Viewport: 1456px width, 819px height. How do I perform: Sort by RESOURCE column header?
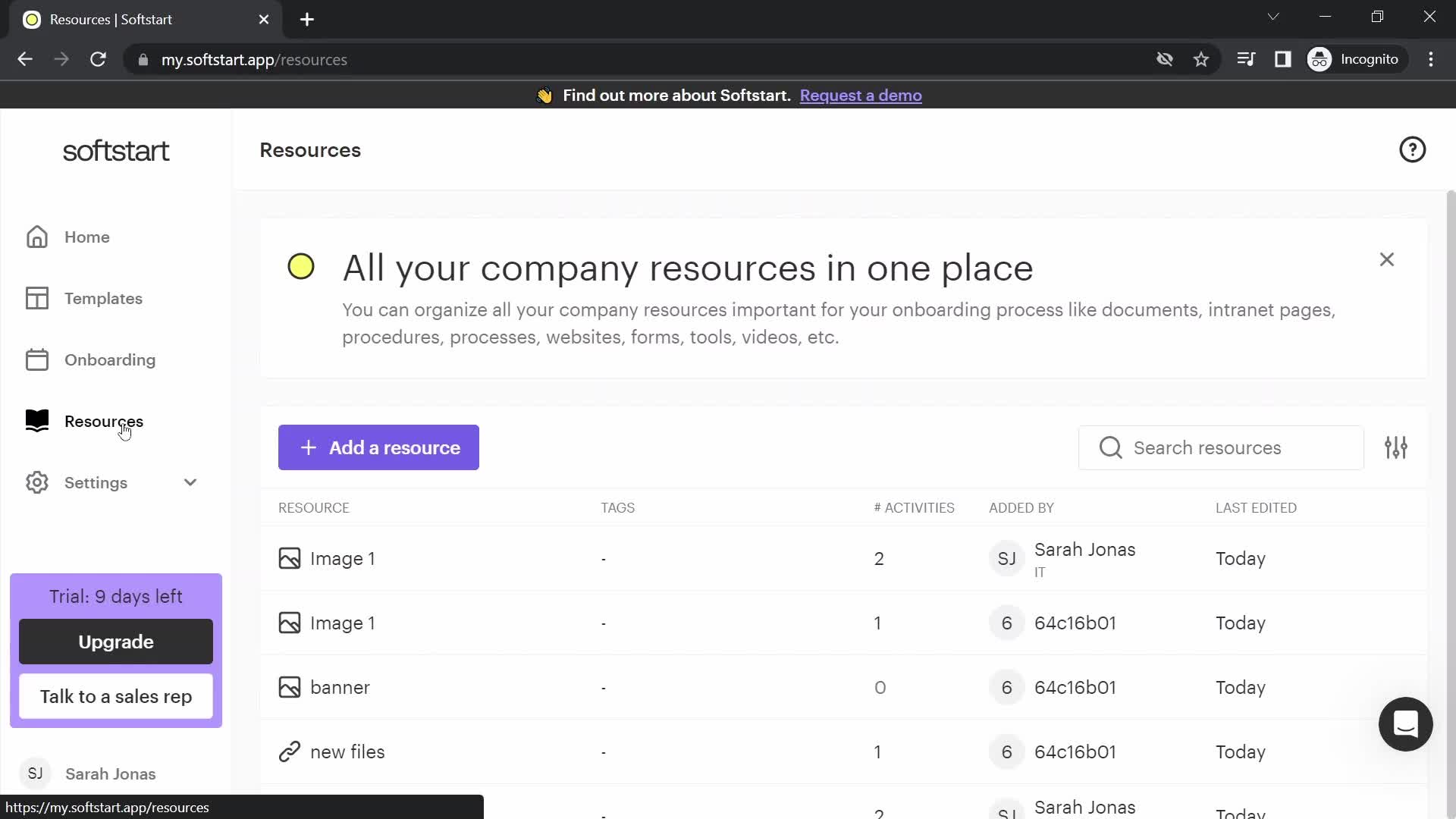314,507
